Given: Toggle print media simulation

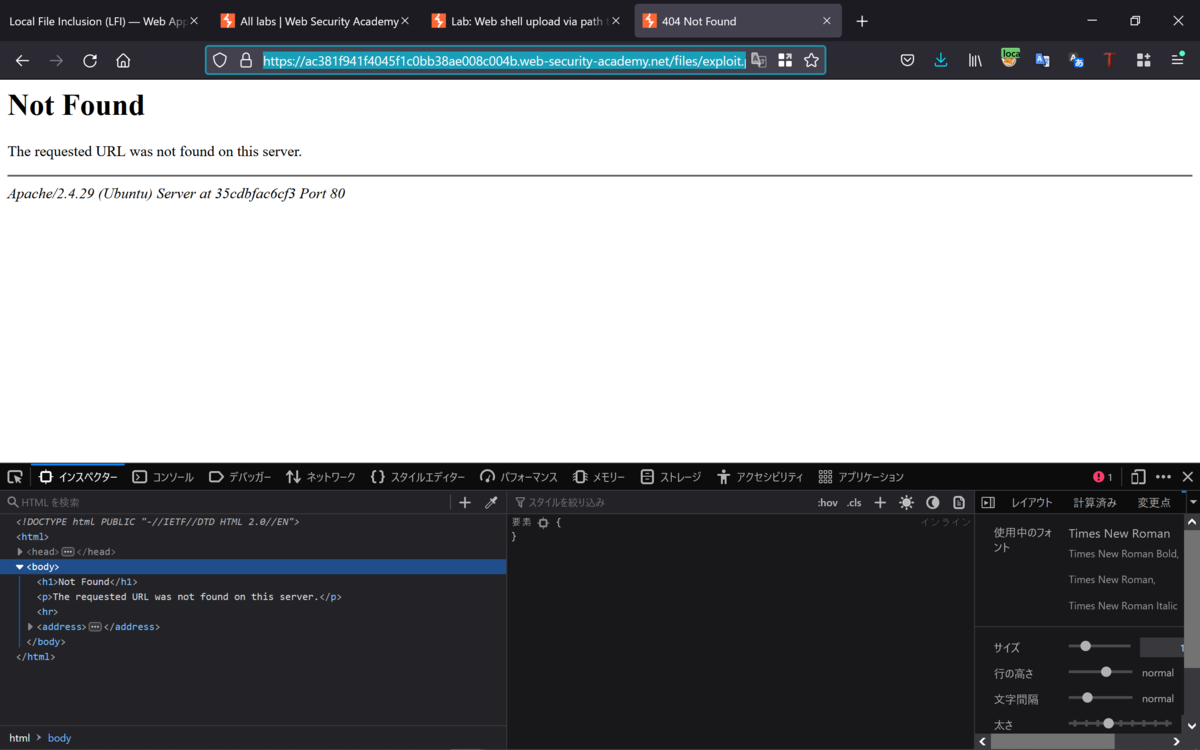Looking at the screenshot, I should tap(958, 502).
